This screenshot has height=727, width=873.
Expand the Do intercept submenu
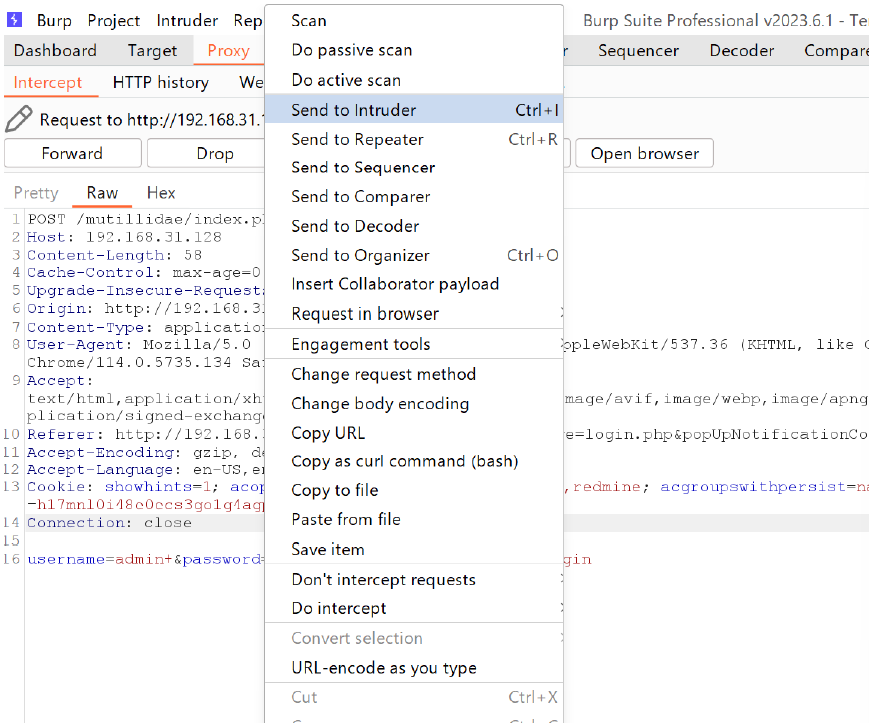point(414,608)
